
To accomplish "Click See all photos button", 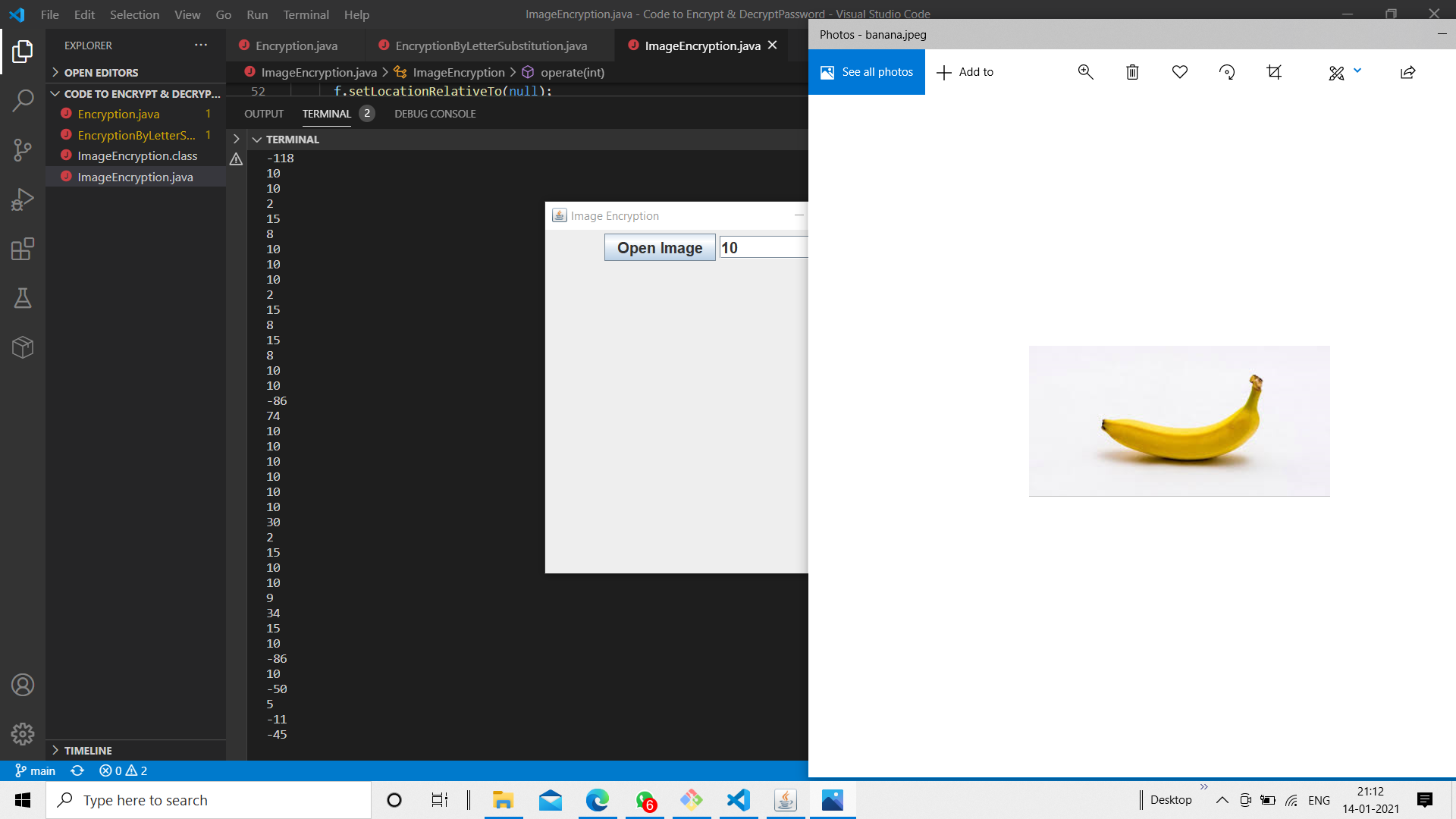I will point(867,72).
